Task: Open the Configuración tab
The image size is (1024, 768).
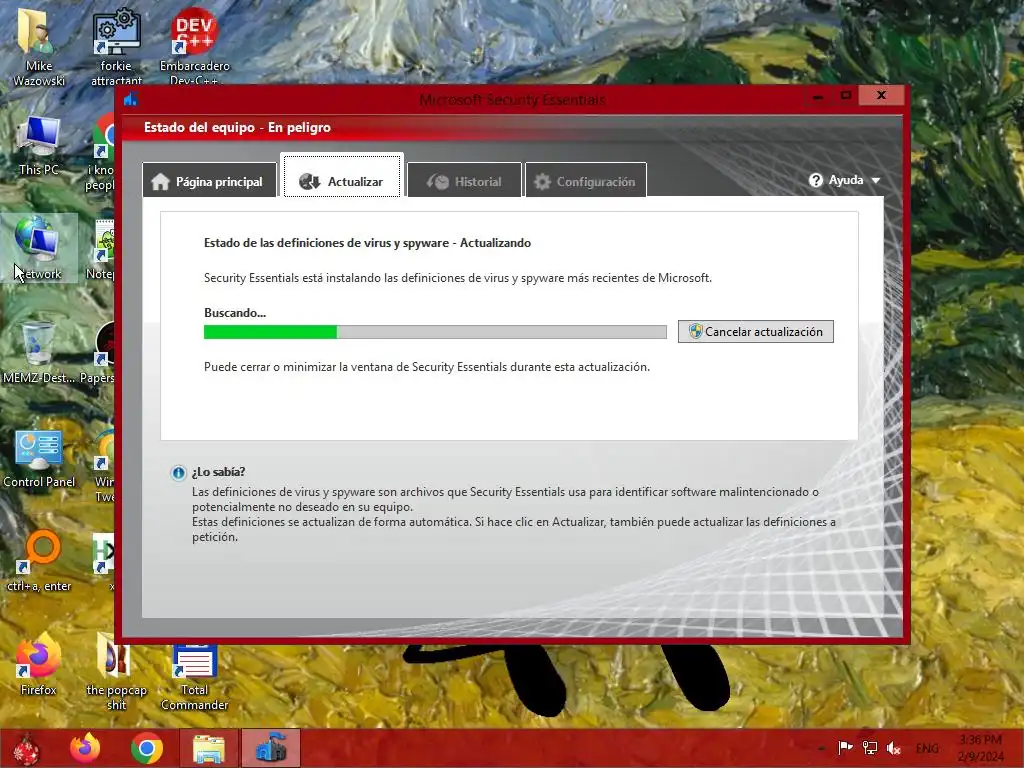Action: [586, 181]
